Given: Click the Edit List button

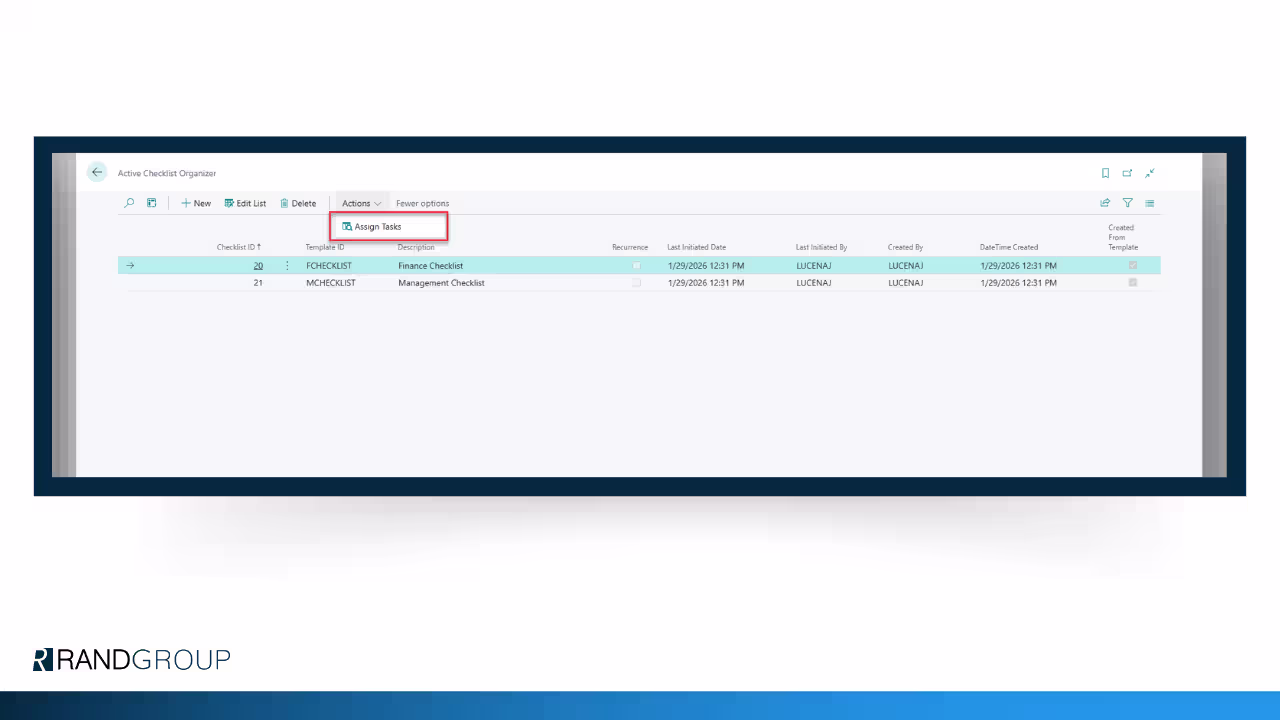Looking at the screenshot, I should (x=245, y=203).
